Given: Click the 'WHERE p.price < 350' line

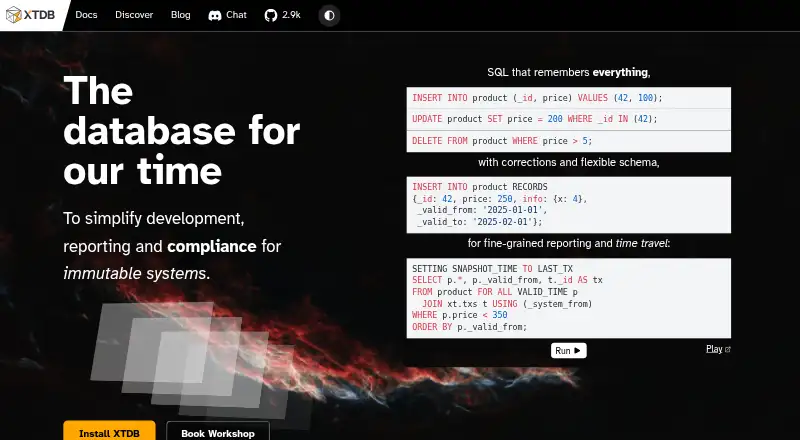Looking at the screenshot, I should 460,315.
